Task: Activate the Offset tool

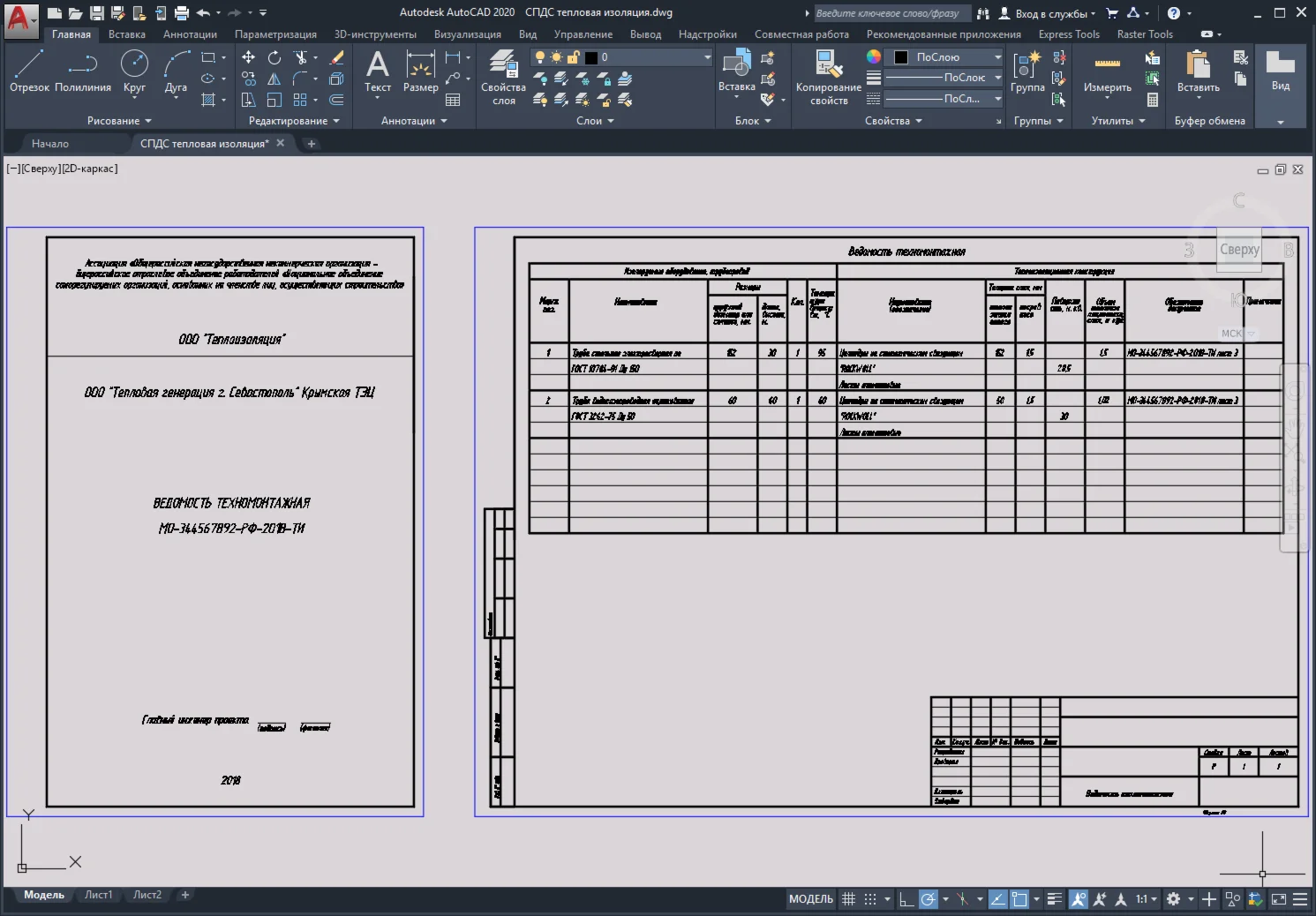Action: [x=336, y=100]
